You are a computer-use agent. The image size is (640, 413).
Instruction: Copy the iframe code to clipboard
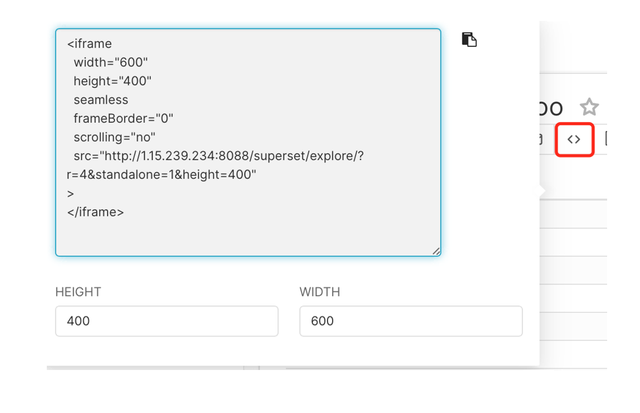pyautogui.click(x=469, y=40)
